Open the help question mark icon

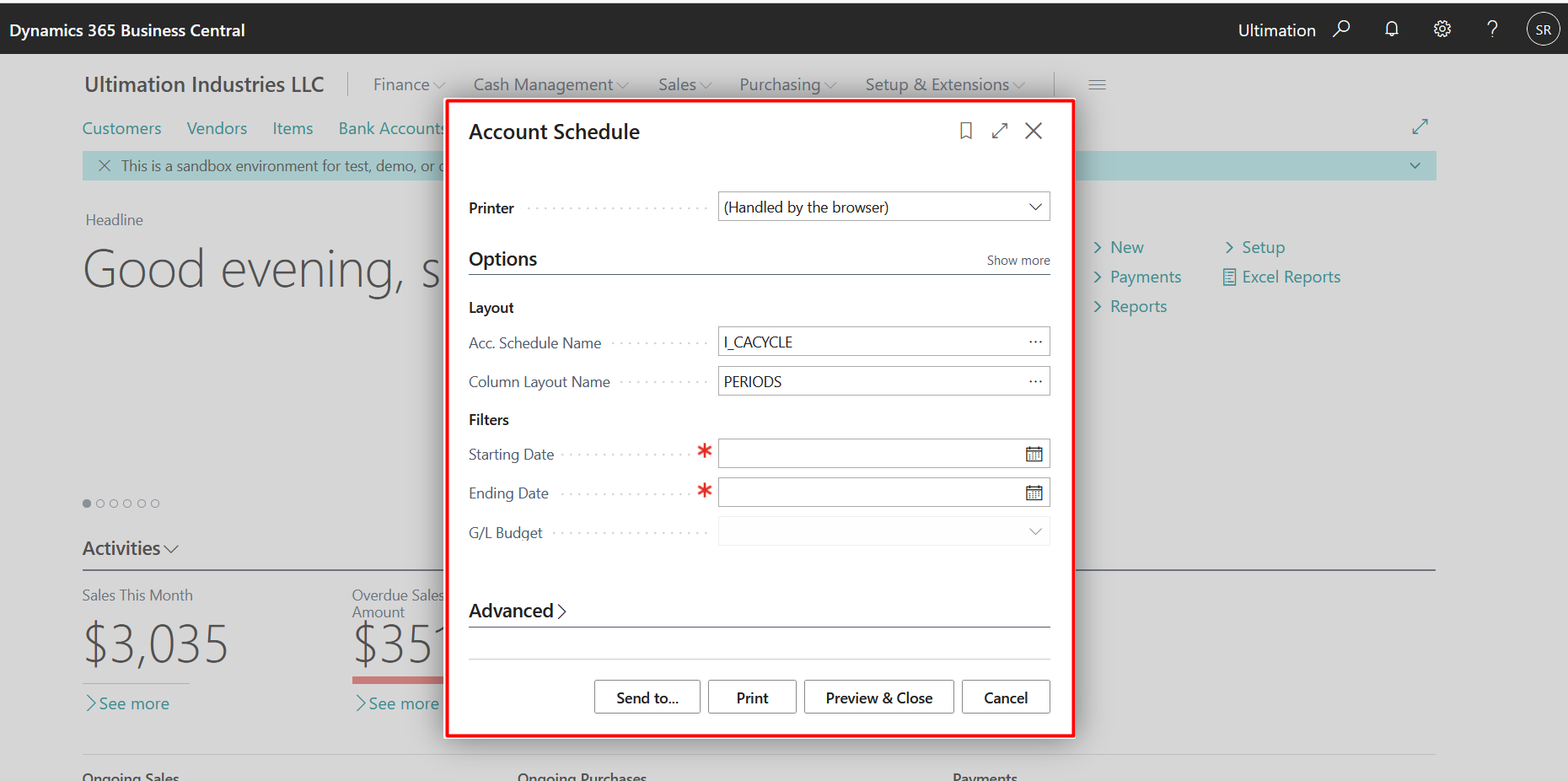1492,28
